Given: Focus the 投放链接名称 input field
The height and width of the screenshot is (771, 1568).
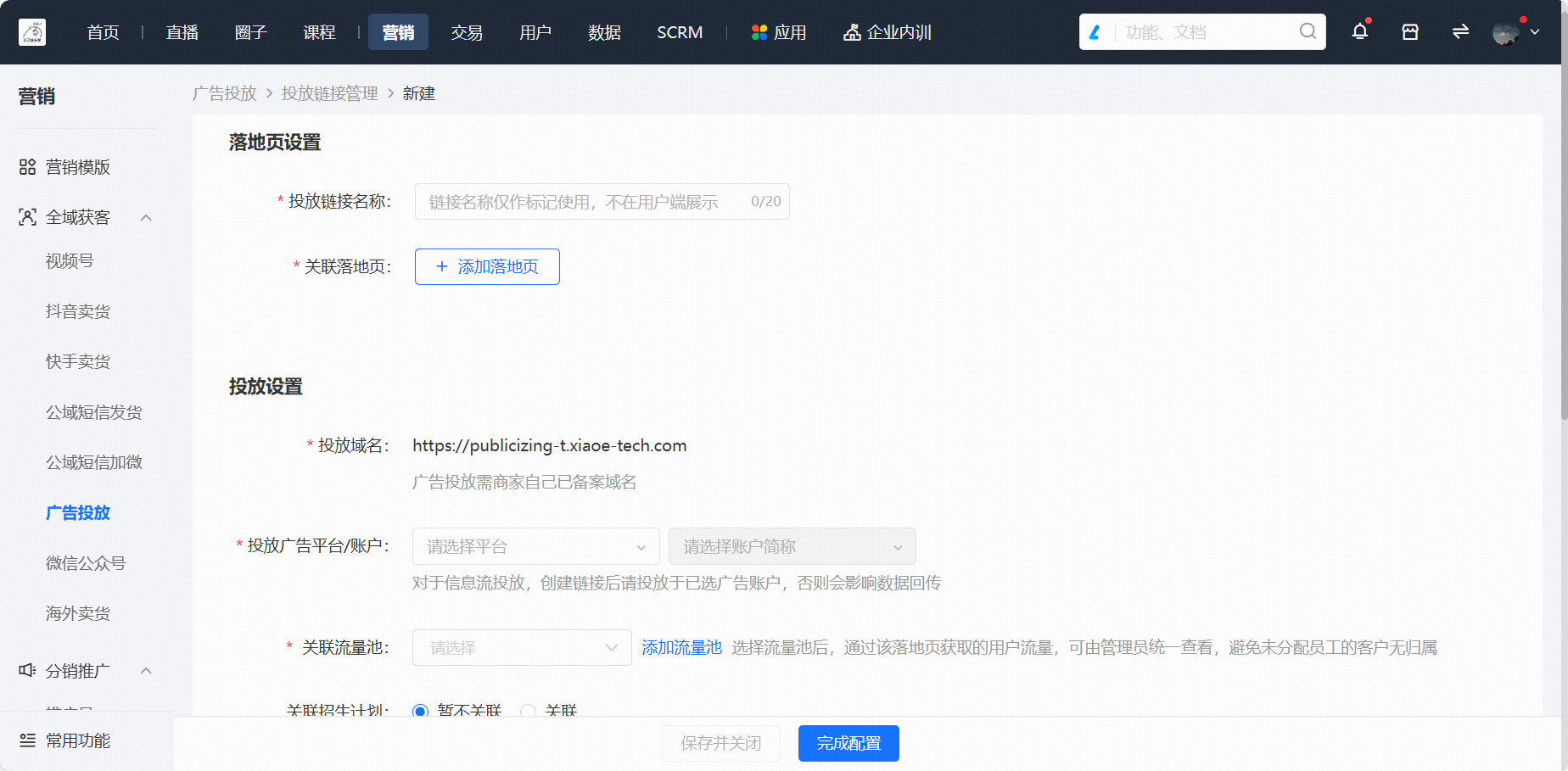Looking at the screenshot, I should [x=602, y=201].
